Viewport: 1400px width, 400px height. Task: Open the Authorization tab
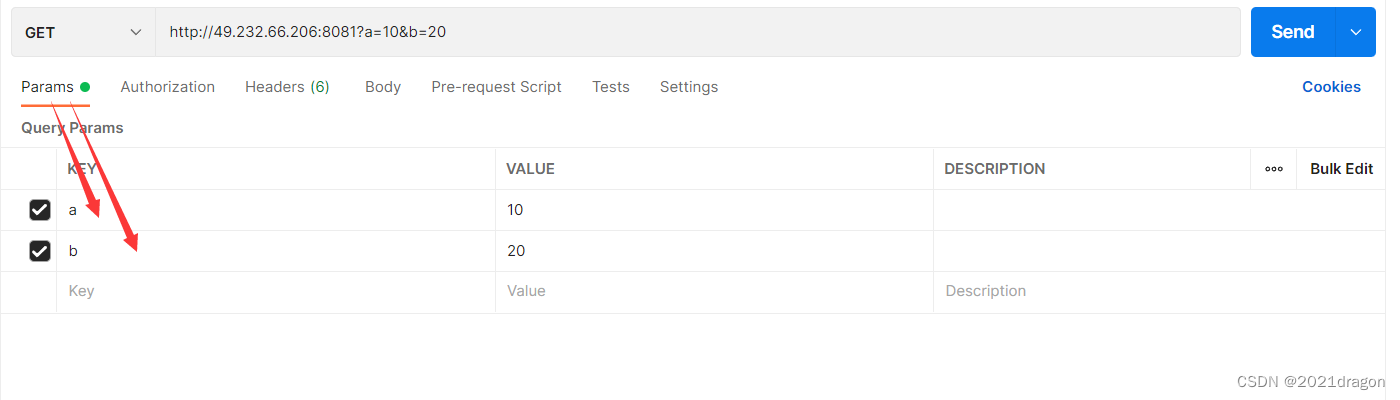(167, 87)
